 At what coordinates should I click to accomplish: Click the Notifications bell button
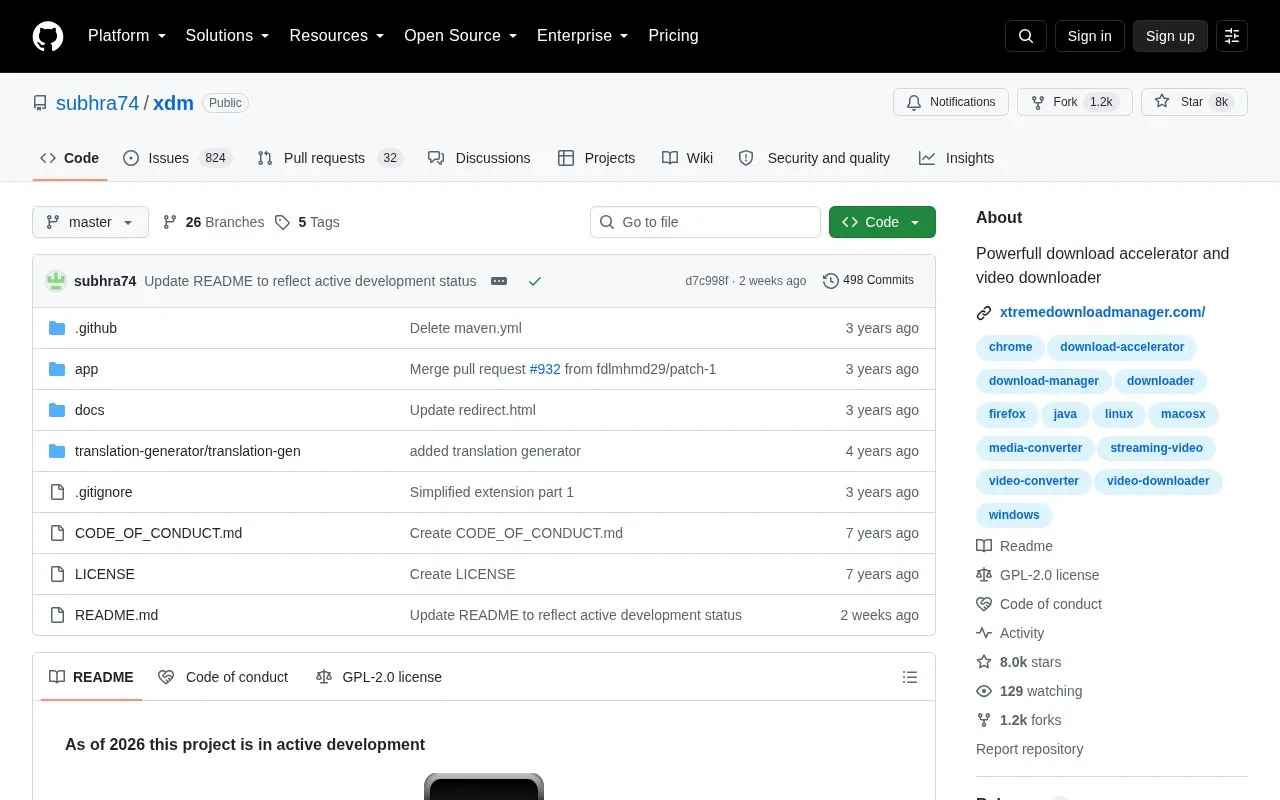tap(951, 102)
